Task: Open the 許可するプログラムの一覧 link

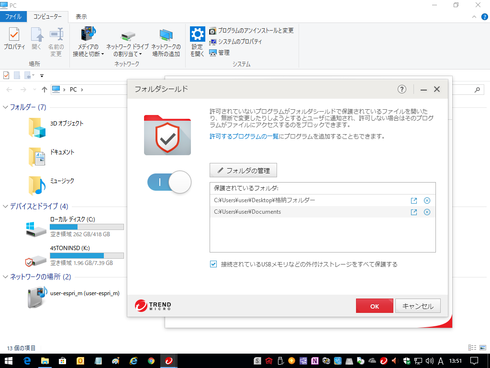Action: pyautogui.click(x=244, y=136)
